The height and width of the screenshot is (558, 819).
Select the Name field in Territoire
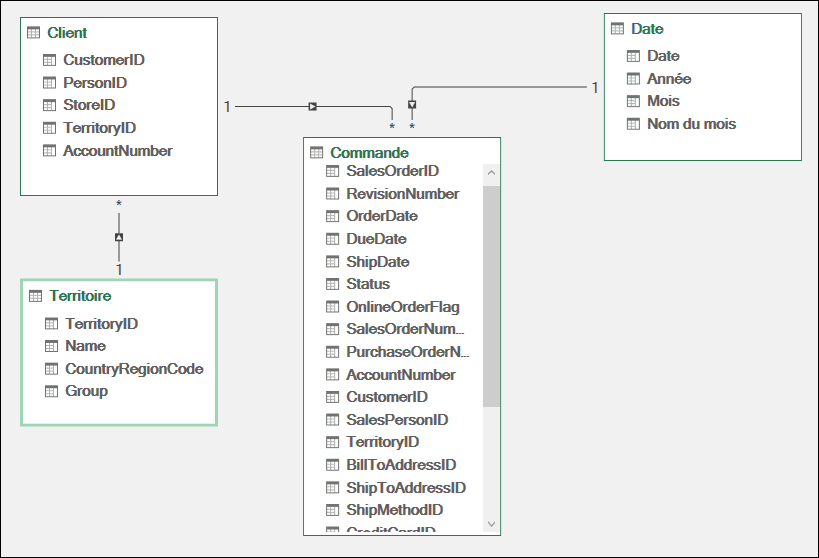click(x=85, y=346)
